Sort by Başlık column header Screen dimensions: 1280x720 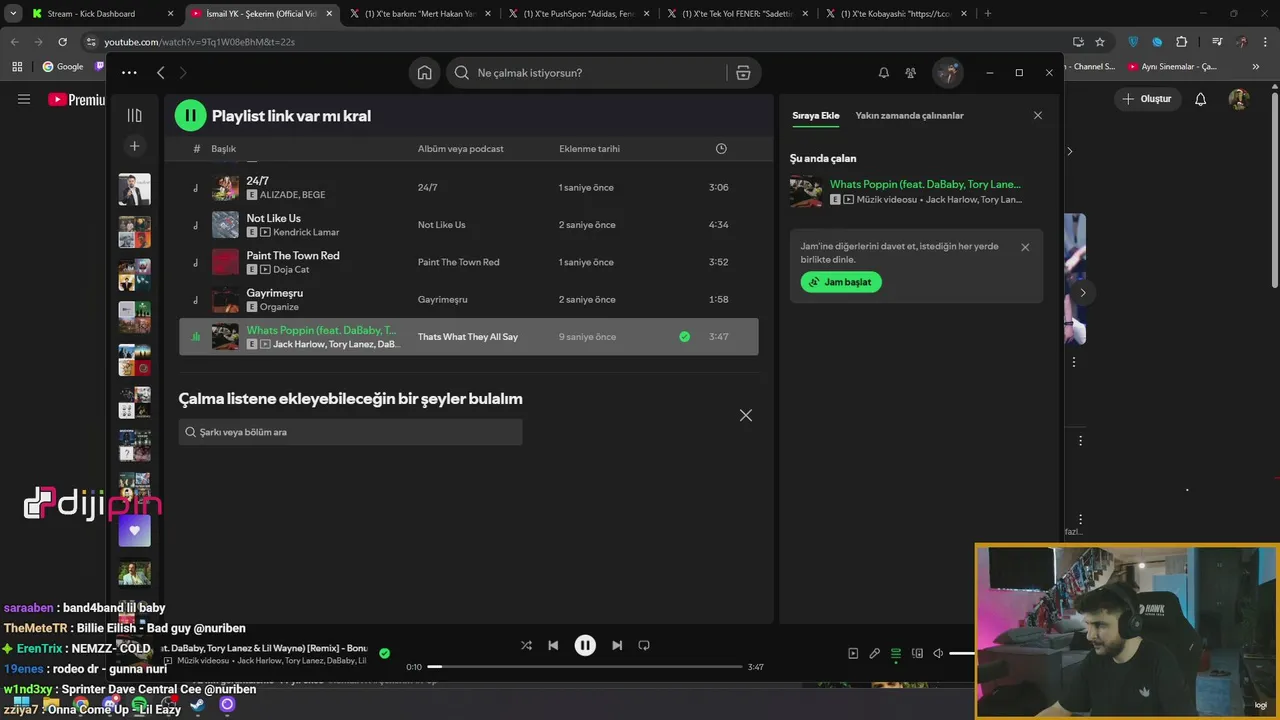click(223, 149)
